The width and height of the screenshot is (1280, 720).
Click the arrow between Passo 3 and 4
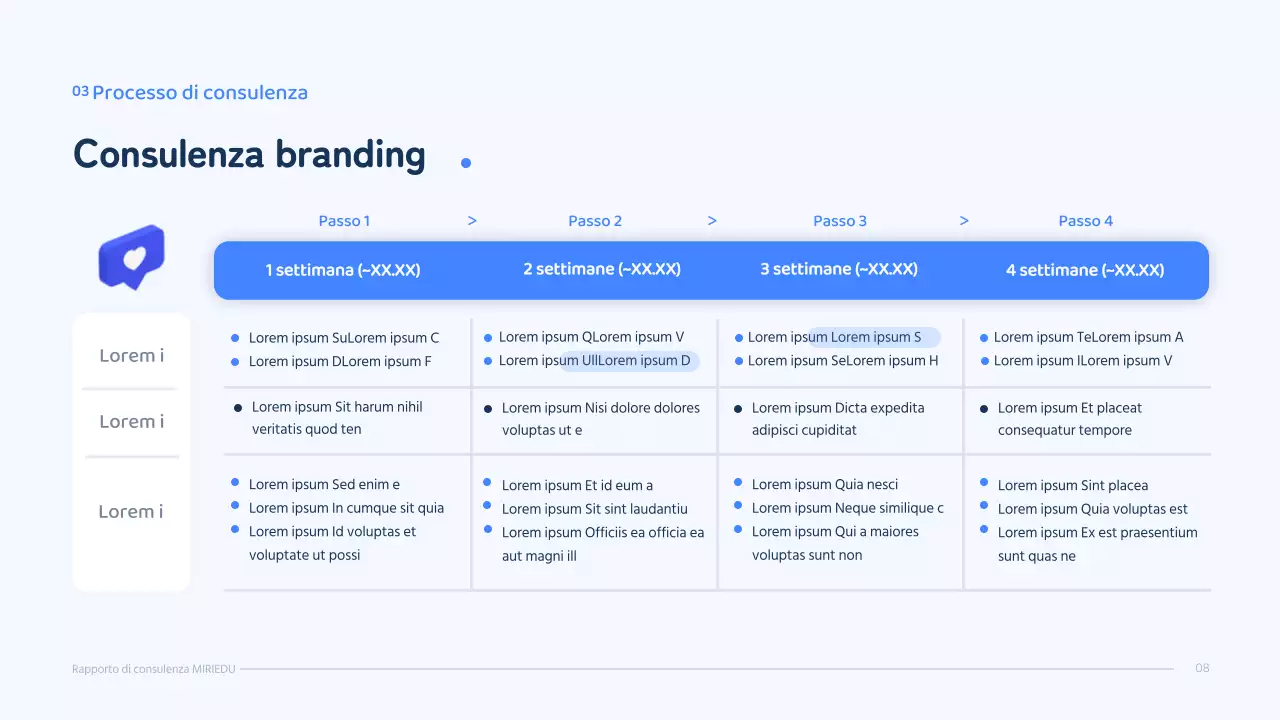point(964,221)
